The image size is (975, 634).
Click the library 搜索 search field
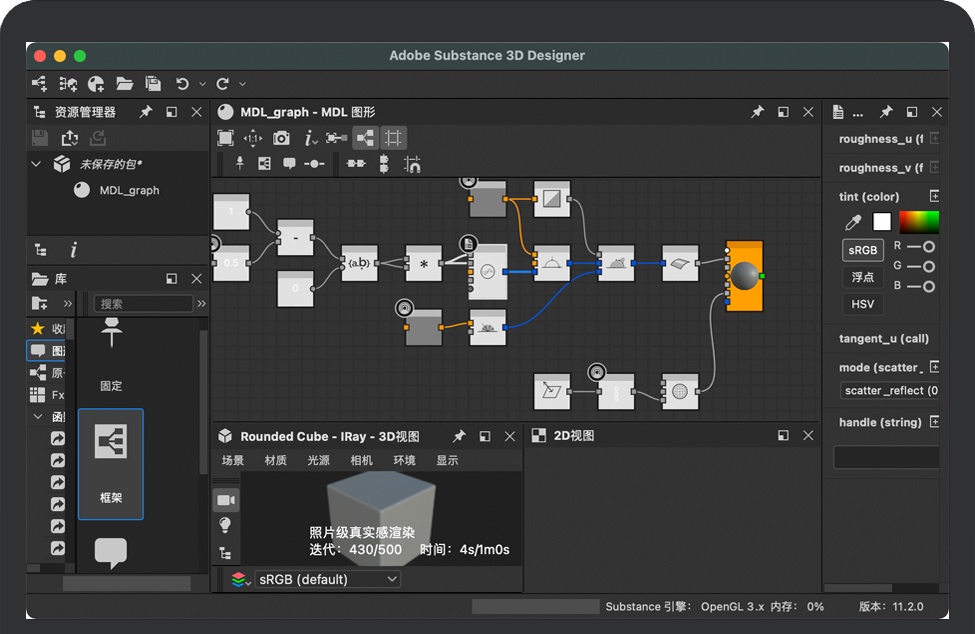[x=143, y=304]
